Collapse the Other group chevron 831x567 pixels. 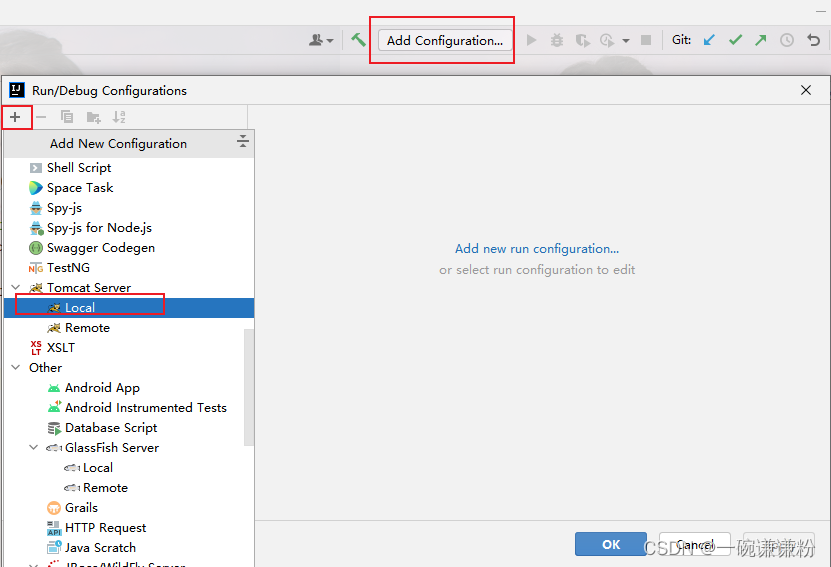point(16,367)
